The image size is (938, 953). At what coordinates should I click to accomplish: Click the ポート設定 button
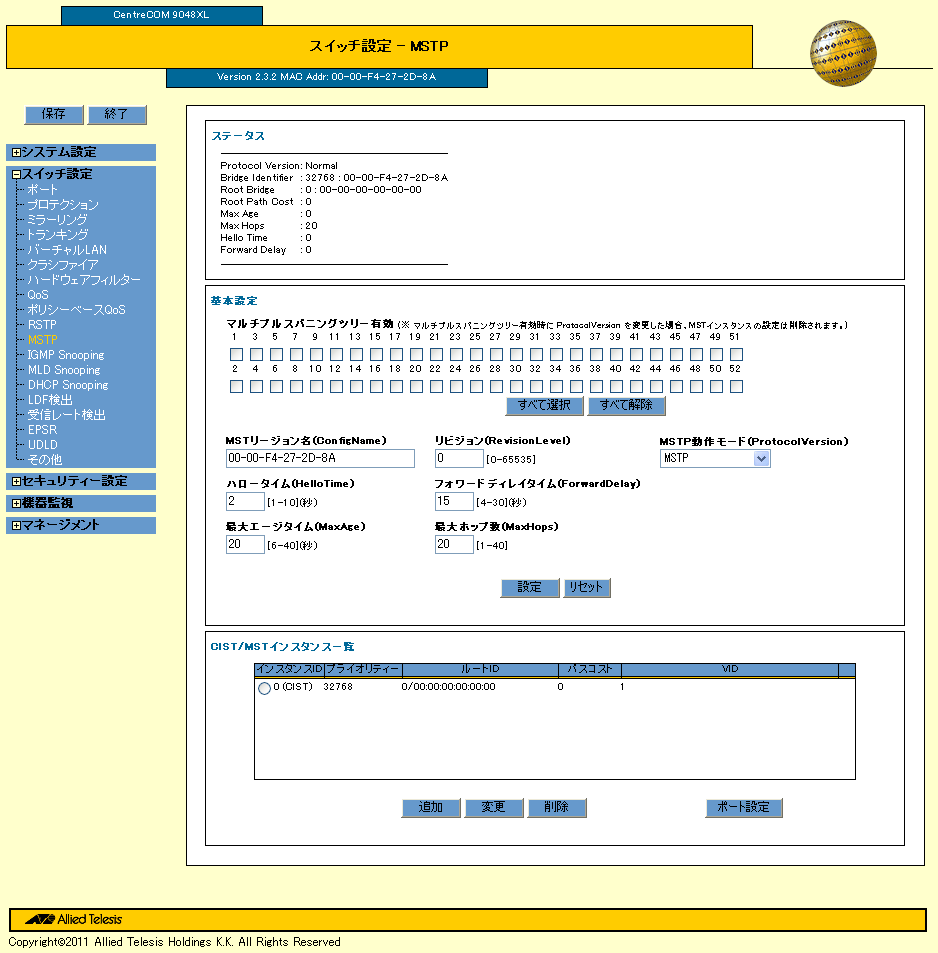(x=744, y=808)
